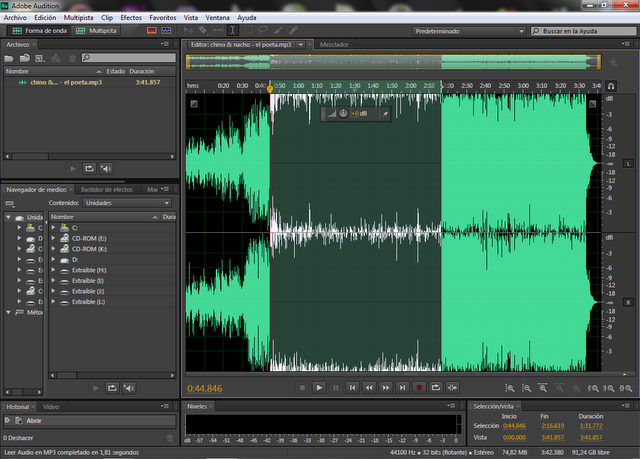Expand Extraíble (H:) drive node
The image size is (640, 459).
(53, 270)
